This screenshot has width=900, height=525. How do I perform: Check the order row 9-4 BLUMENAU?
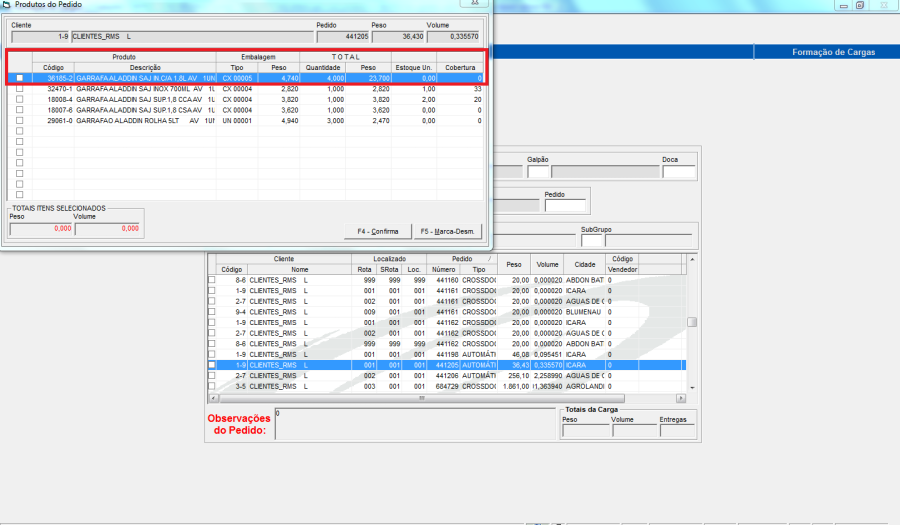tap(212, 312)
